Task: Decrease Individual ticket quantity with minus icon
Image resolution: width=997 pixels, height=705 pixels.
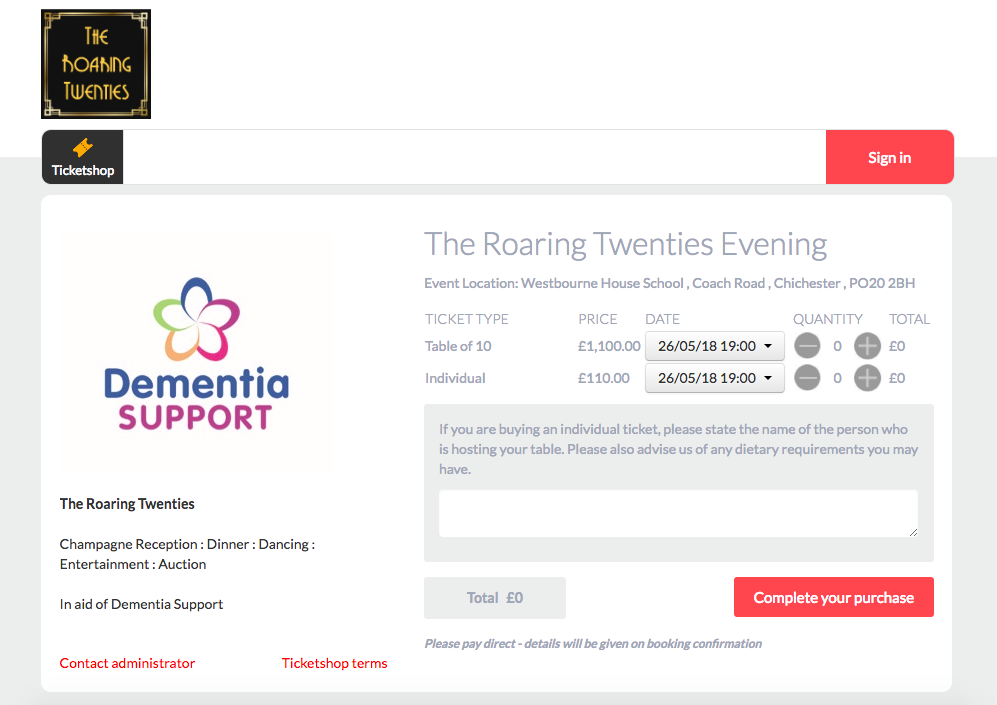Action: (x=808, y=378)
